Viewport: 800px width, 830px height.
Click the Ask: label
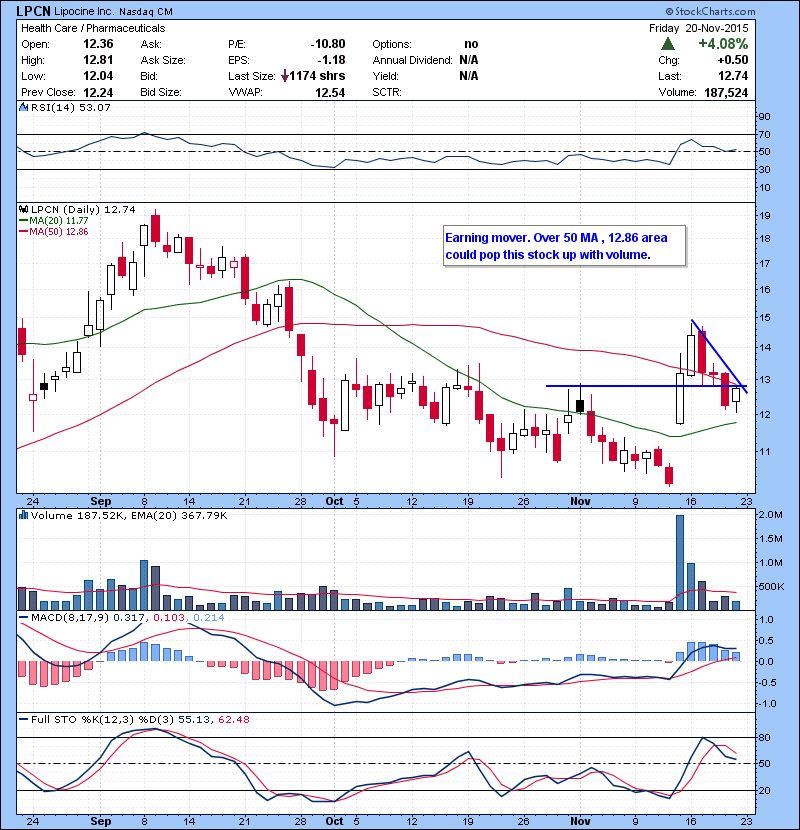pos(151,44)
